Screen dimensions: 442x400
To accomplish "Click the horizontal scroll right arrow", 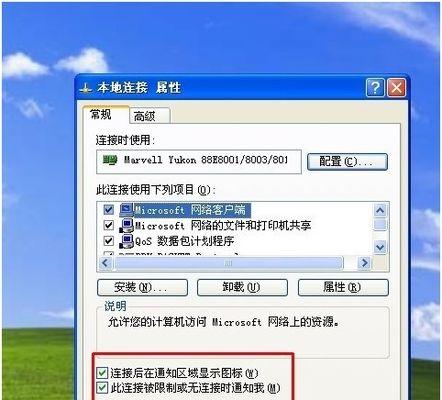I will 364,263.
